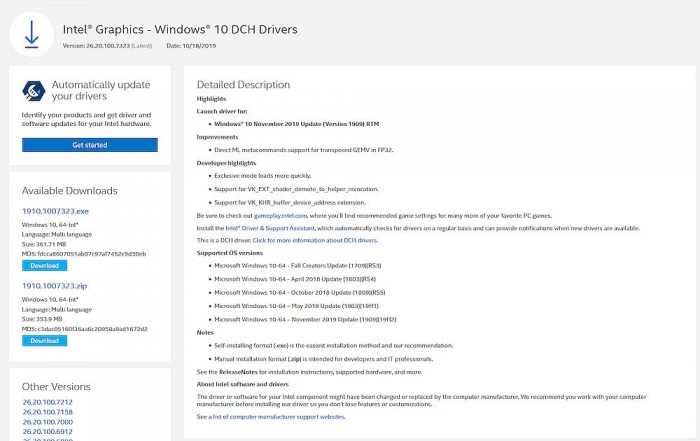Click the MD5 hash of the .exe file
The height and width of the screenshot is (441, 700).
(84, 254)
